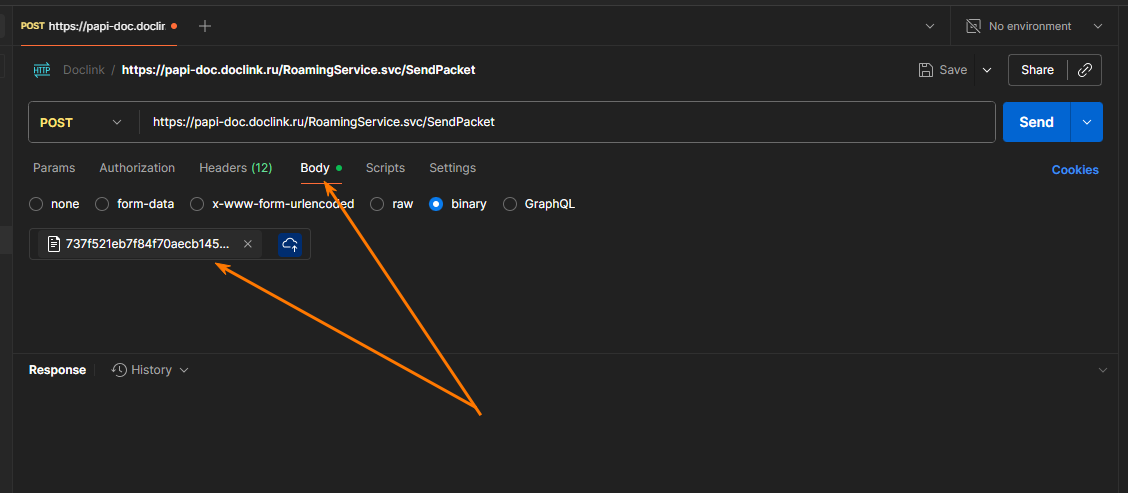
Task: Remove the selected binary file with X
Action: (x=247, y=244)
